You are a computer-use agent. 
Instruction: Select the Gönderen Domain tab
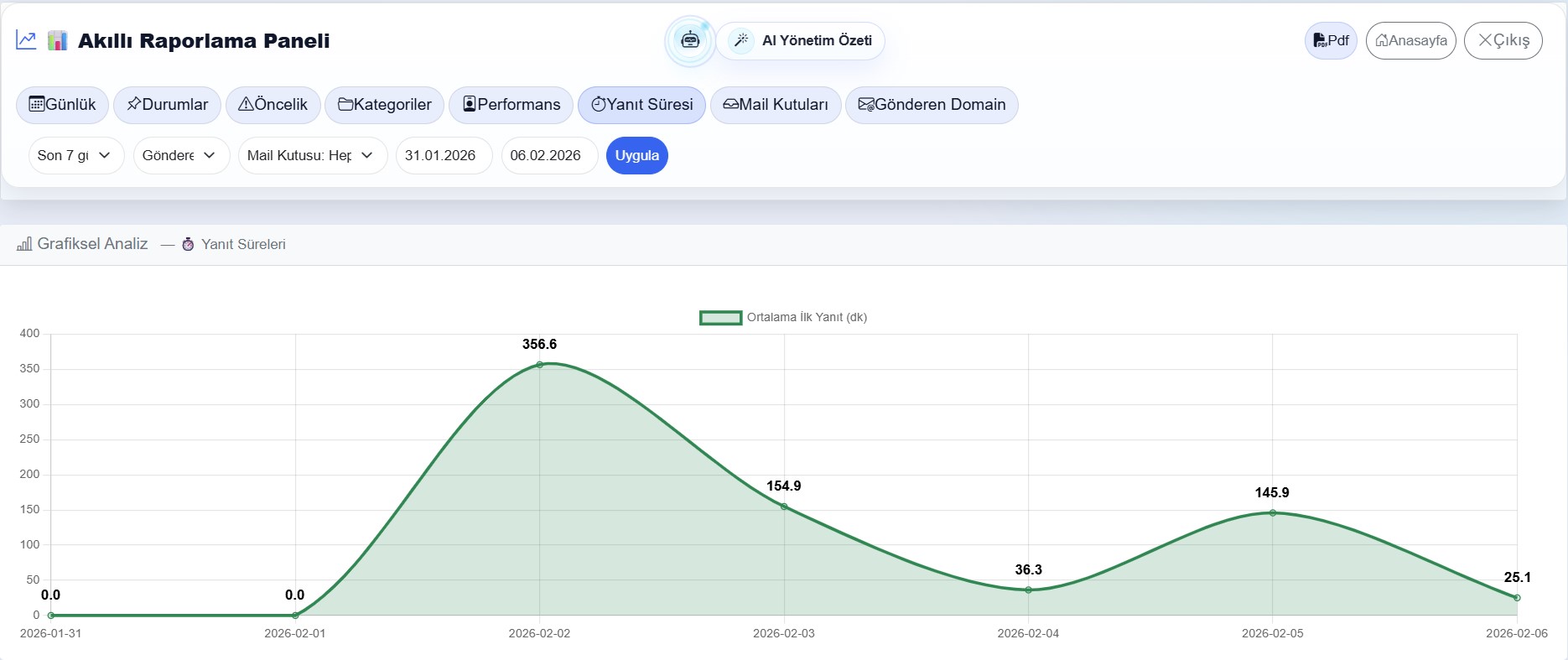pos(931,105)
